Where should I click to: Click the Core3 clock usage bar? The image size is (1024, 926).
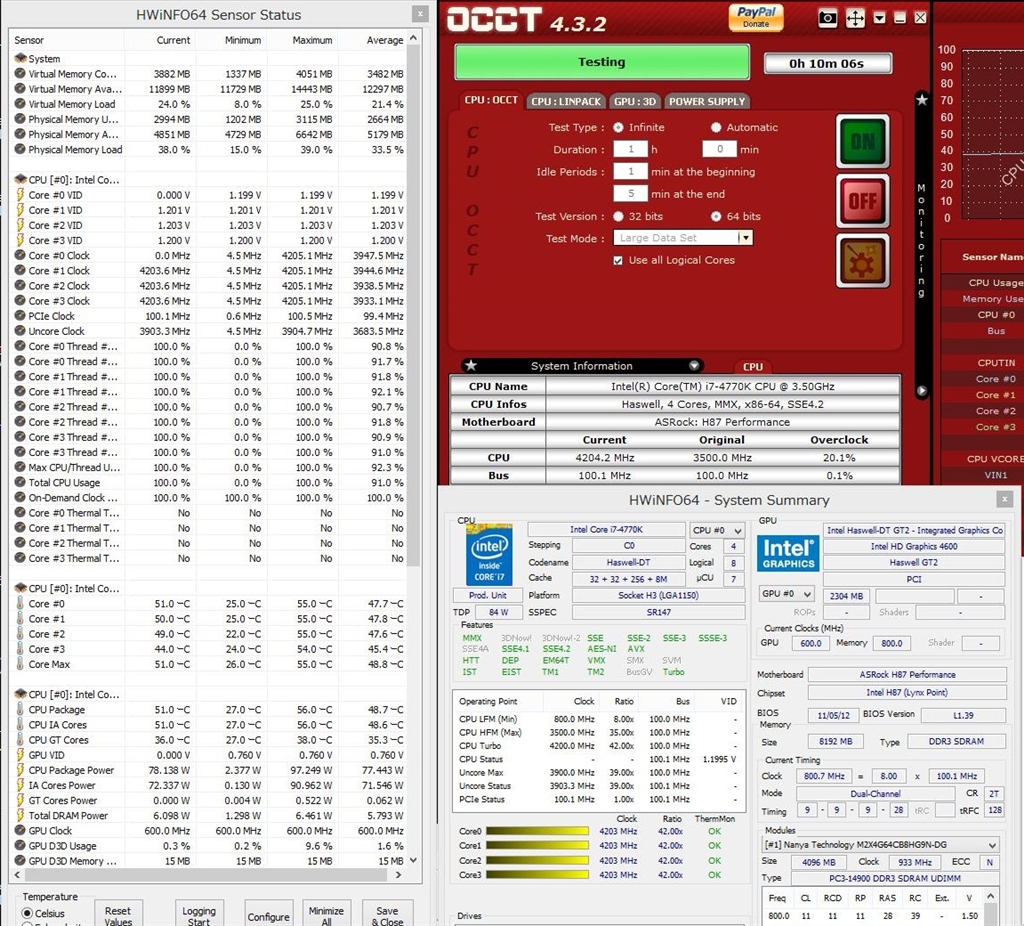click(537, 874)
